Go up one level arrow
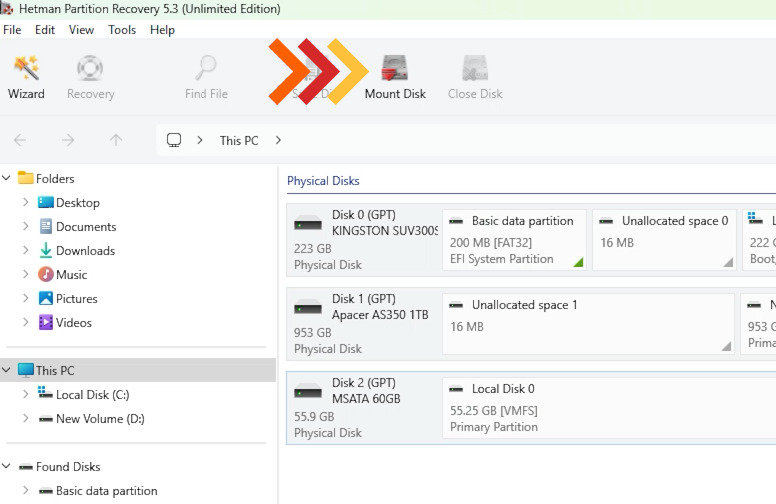Image resolution: width=776 pixels, height=504 pixels. point(116,140)
